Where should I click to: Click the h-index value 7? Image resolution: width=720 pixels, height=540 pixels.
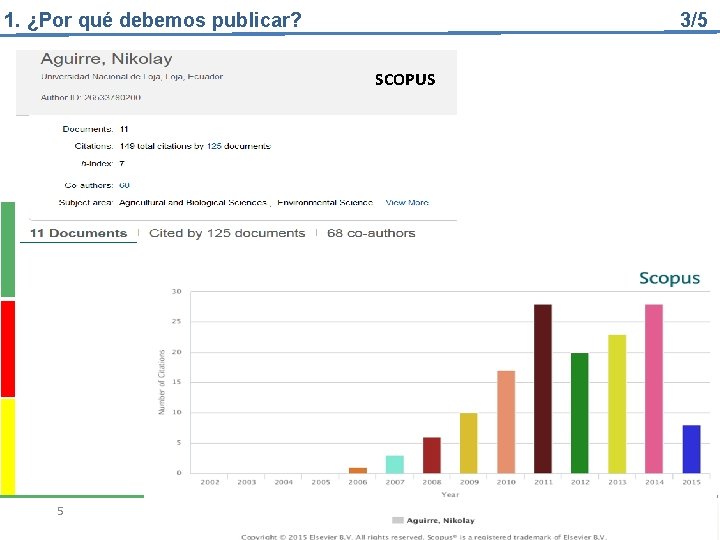click(122, 163)
